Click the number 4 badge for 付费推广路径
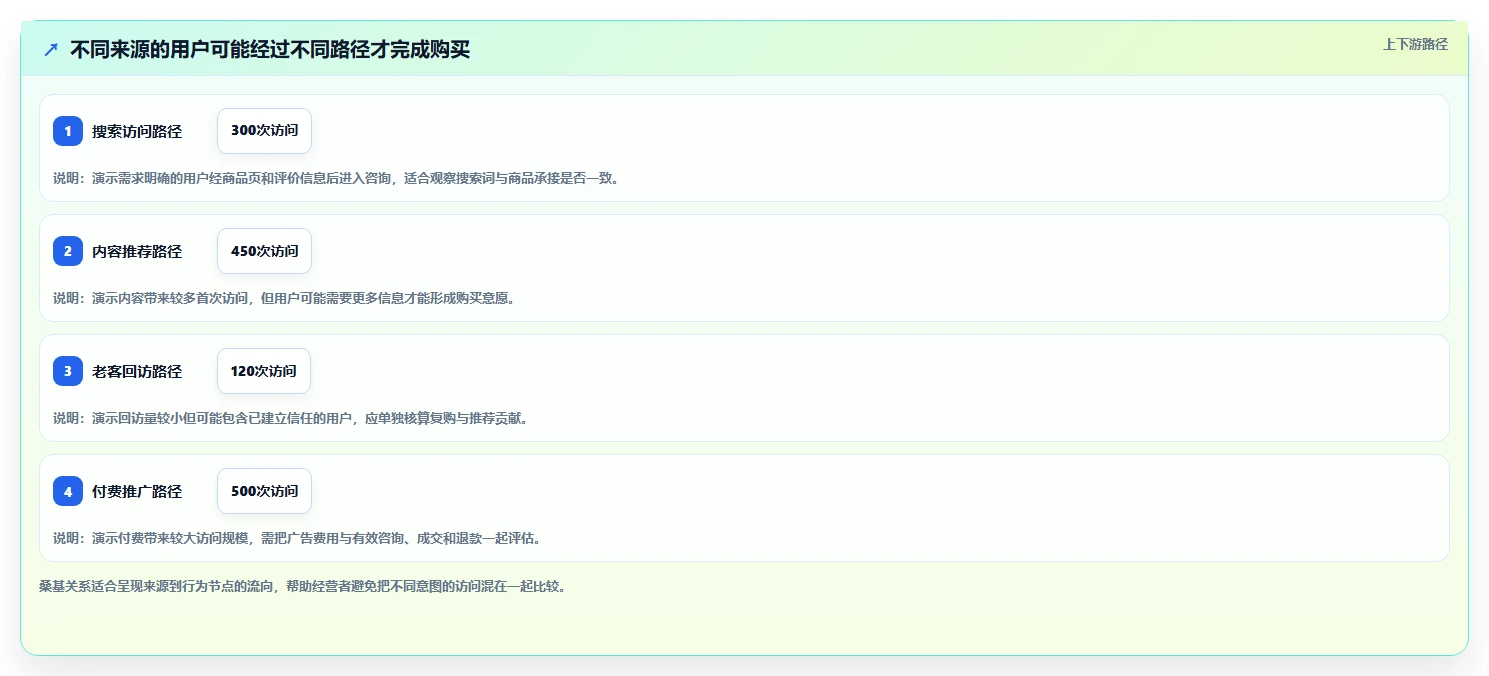This screenshot has height=676, width=1489. coord(68,491)
